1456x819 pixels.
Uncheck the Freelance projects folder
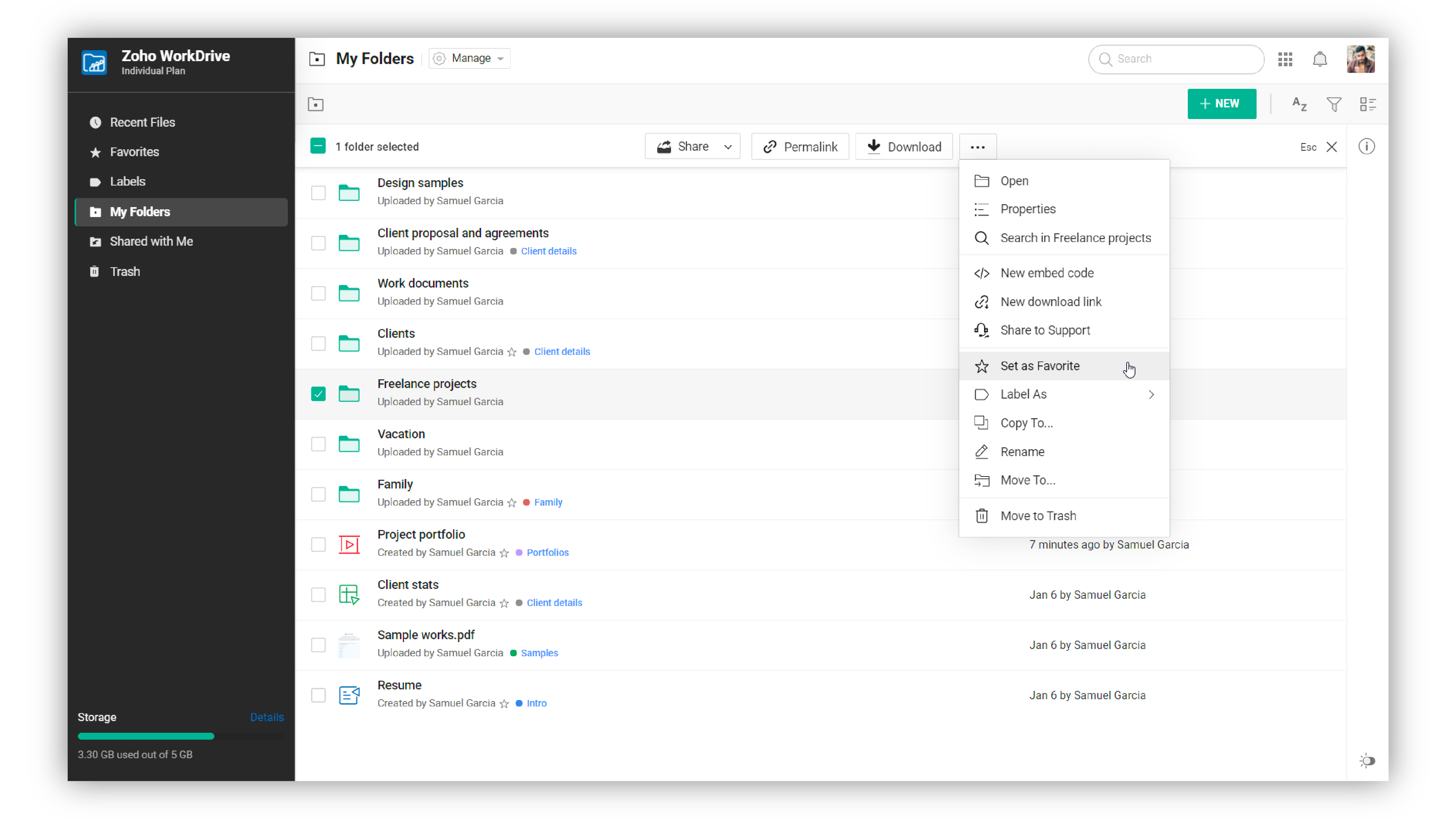pyautogui.click(x=318, y=393)
